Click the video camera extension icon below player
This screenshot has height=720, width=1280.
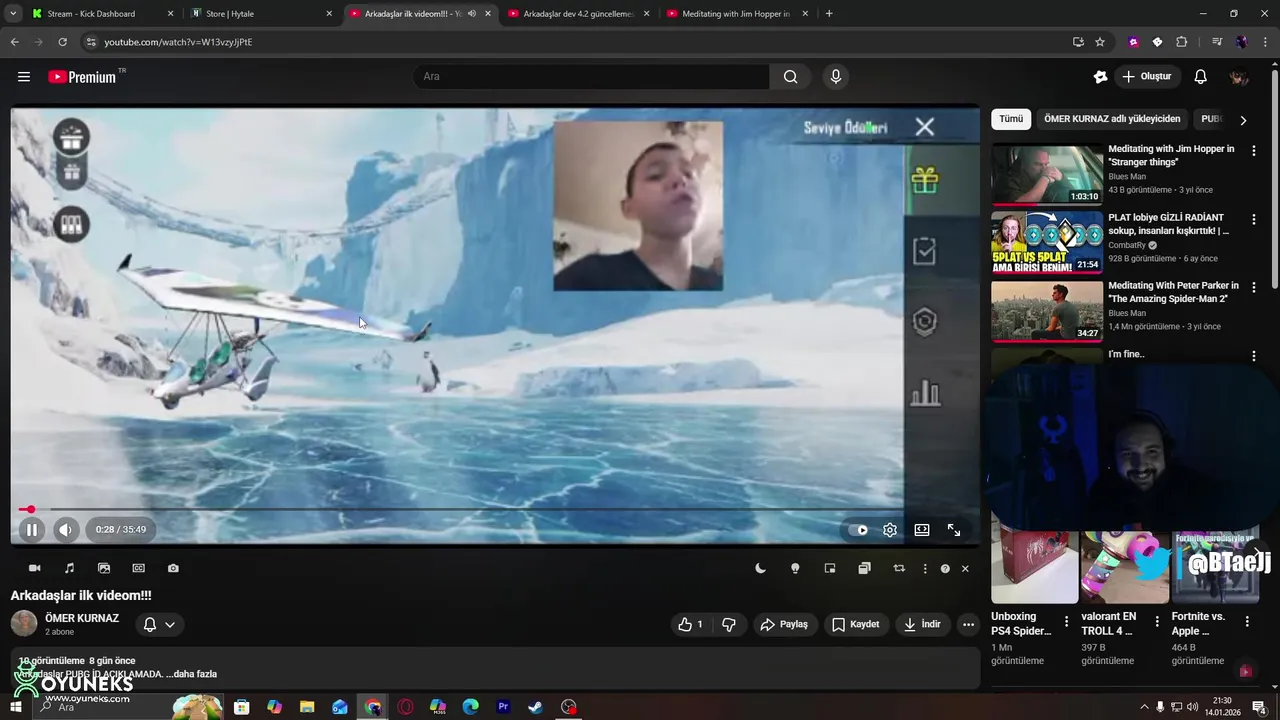point(35,568)
